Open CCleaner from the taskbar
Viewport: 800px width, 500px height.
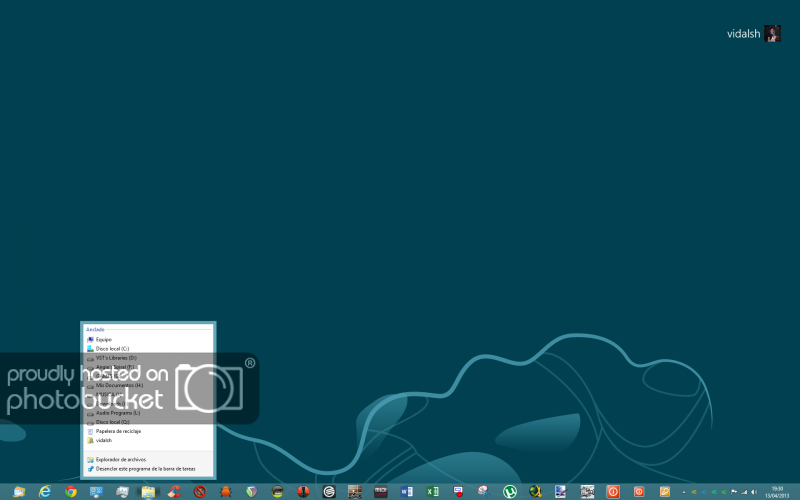(x=174, y=491)
